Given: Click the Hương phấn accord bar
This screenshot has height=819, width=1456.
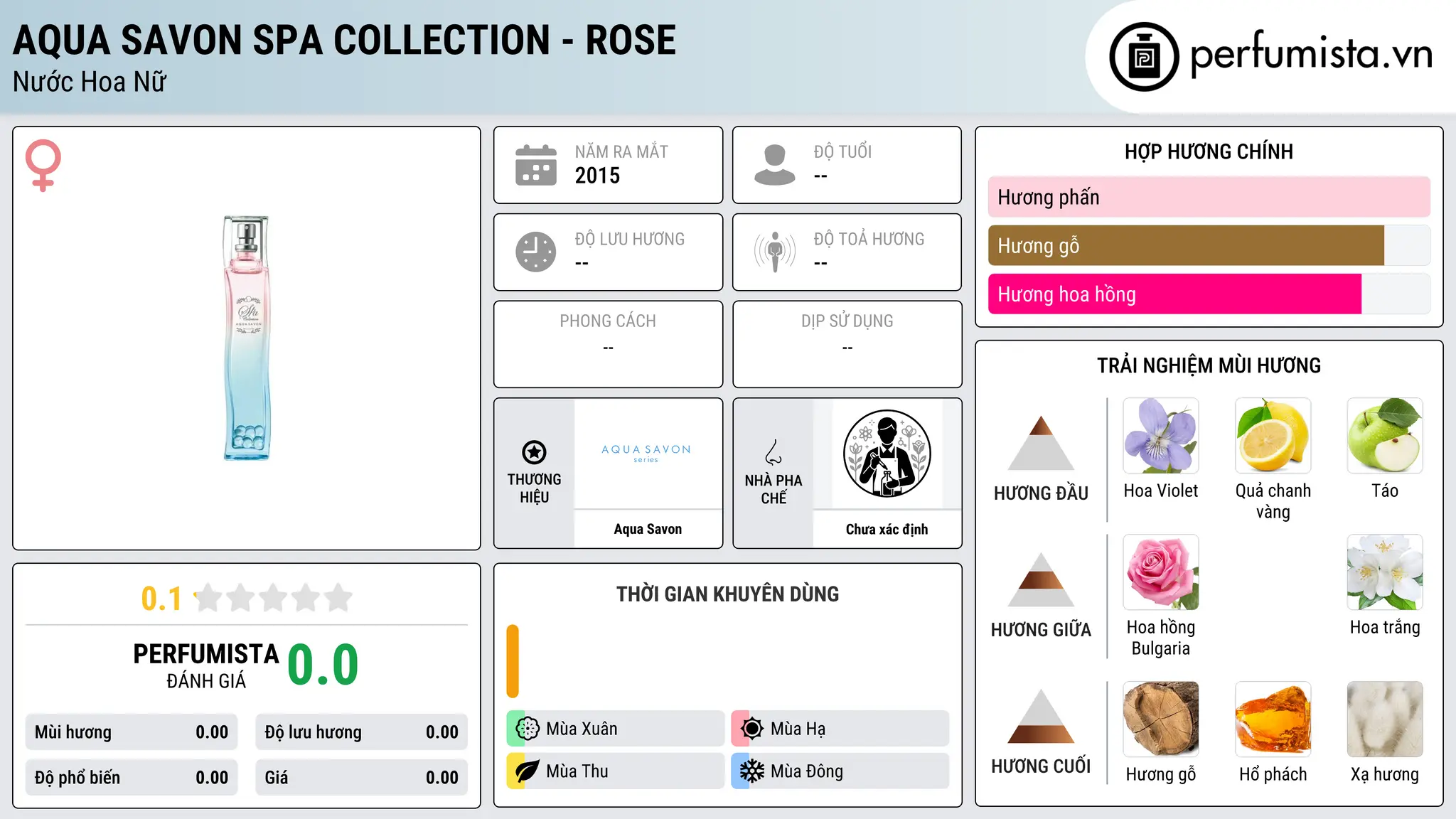Looking at the screenshot, I should (1209, 197).
